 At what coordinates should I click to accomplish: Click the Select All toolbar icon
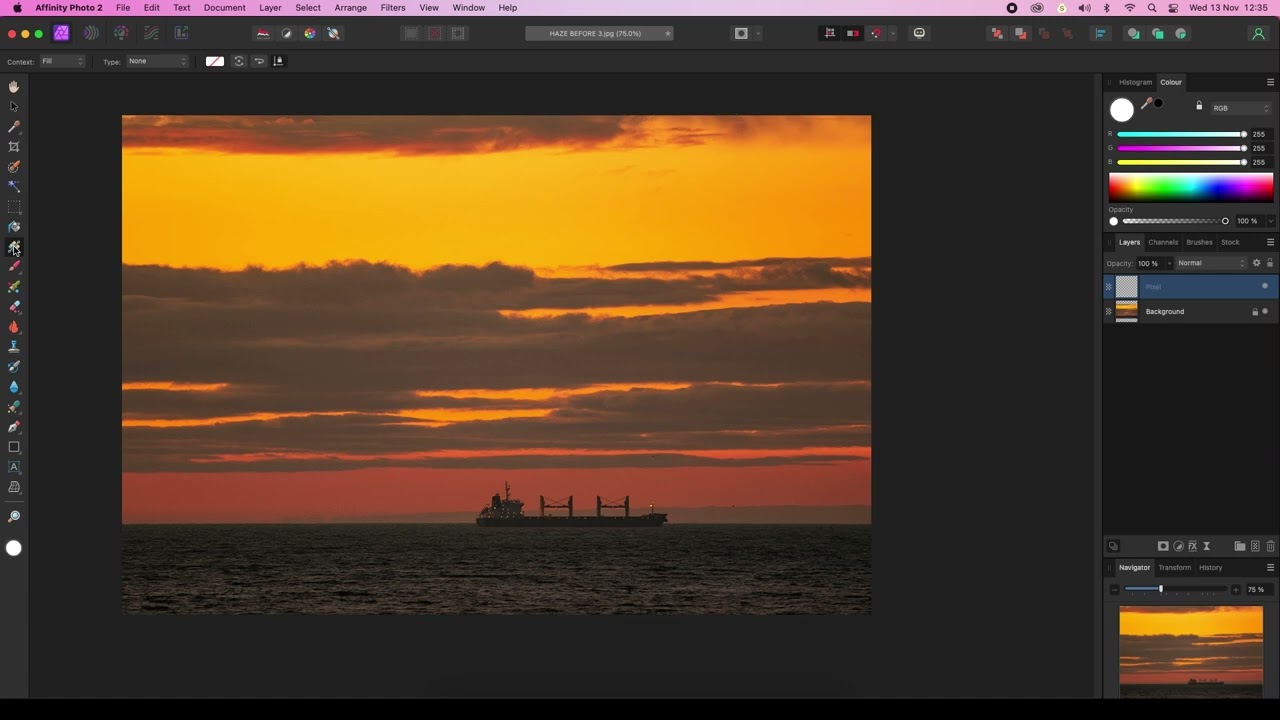point(411,33)
